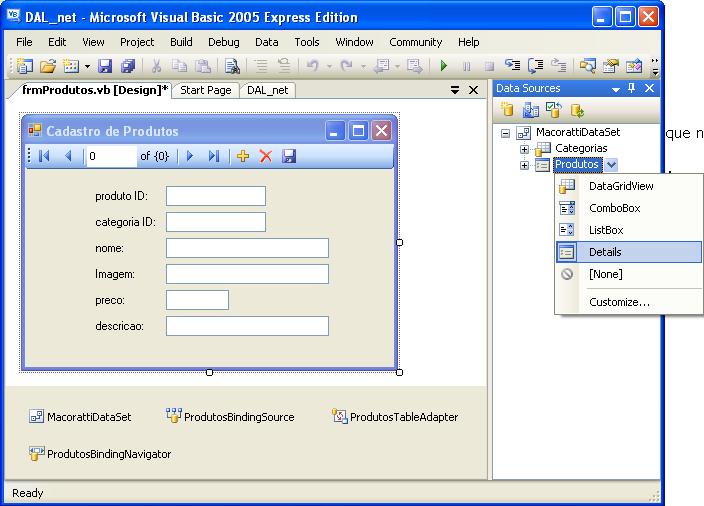Open the View menu

(93, 42)
